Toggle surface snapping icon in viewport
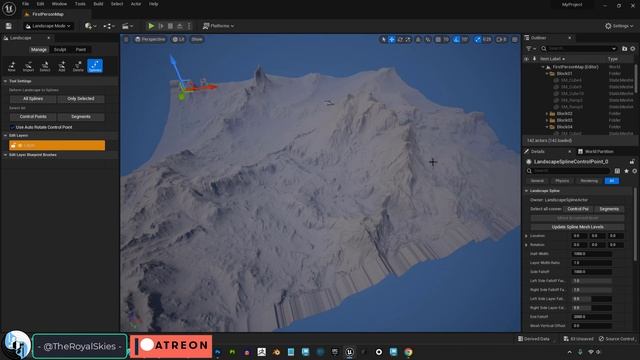 (428, 40)
